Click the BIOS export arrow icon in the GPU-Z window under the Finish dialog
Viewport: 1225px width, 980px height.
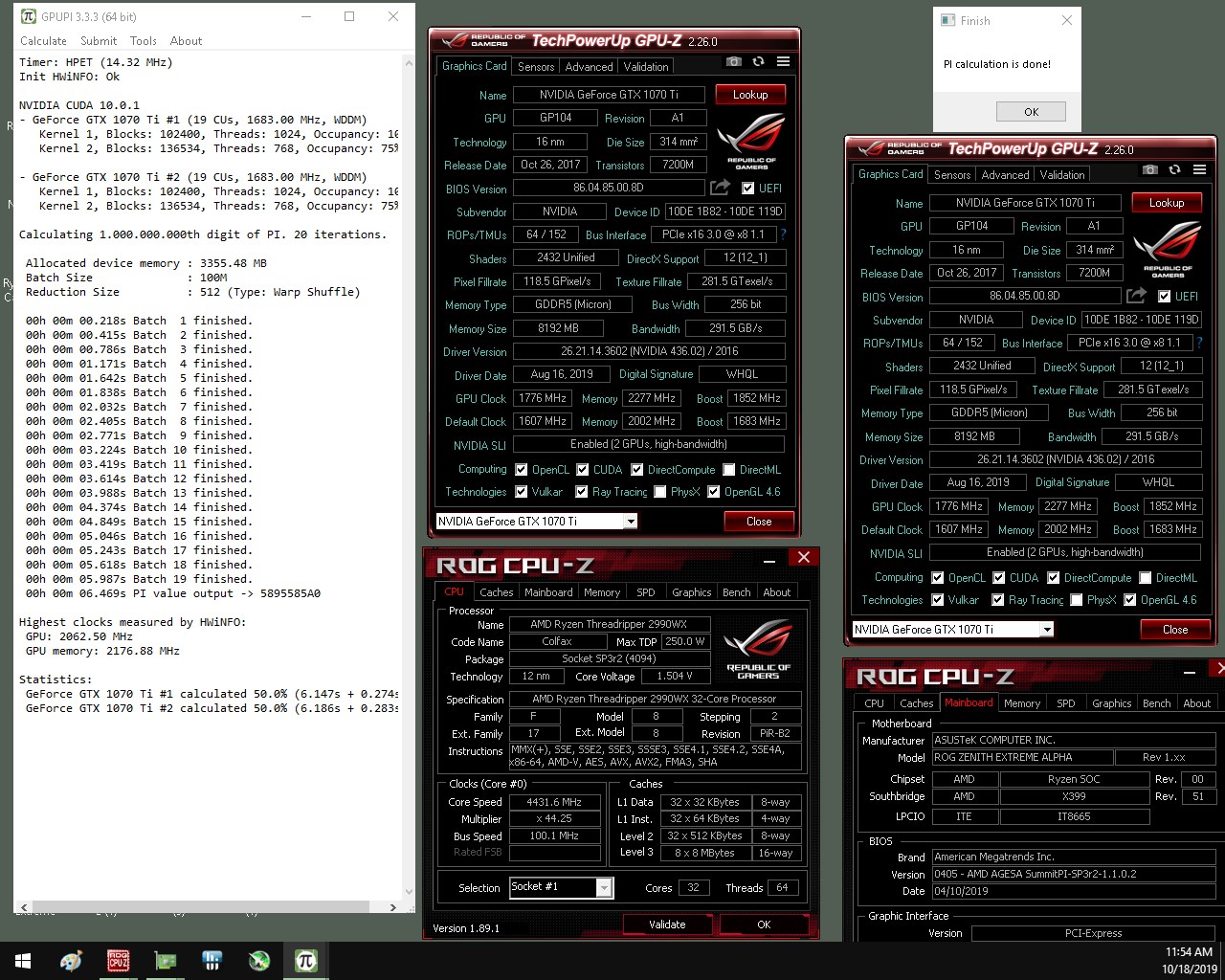pos(1136,296)
